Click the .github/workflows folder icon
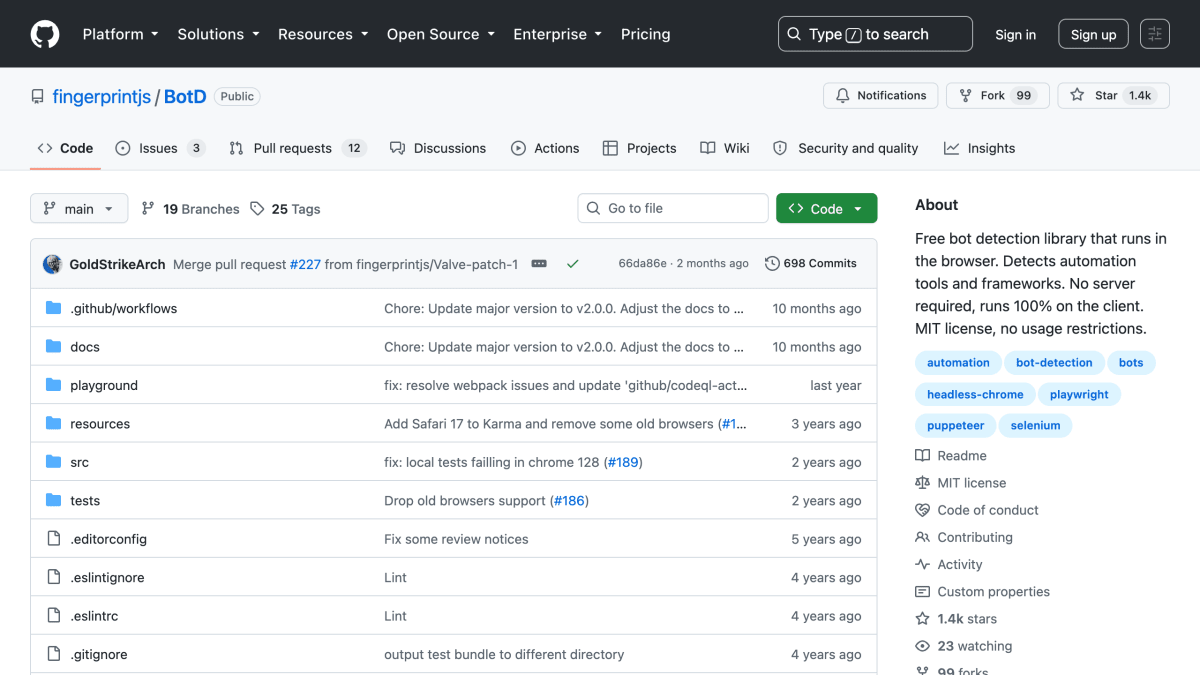The height and width of the screenshot is (675, 1200). coord(54,308)
